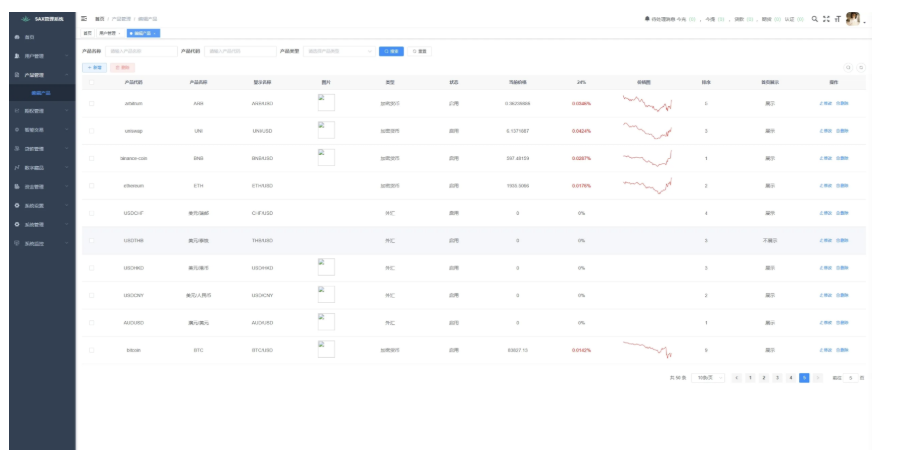Image resolution: width=915 pixels, height=463 pixels.
Task: Tick the checkbox for the arbitrum row
Action: pyautogui.click(x=91, y=103)
